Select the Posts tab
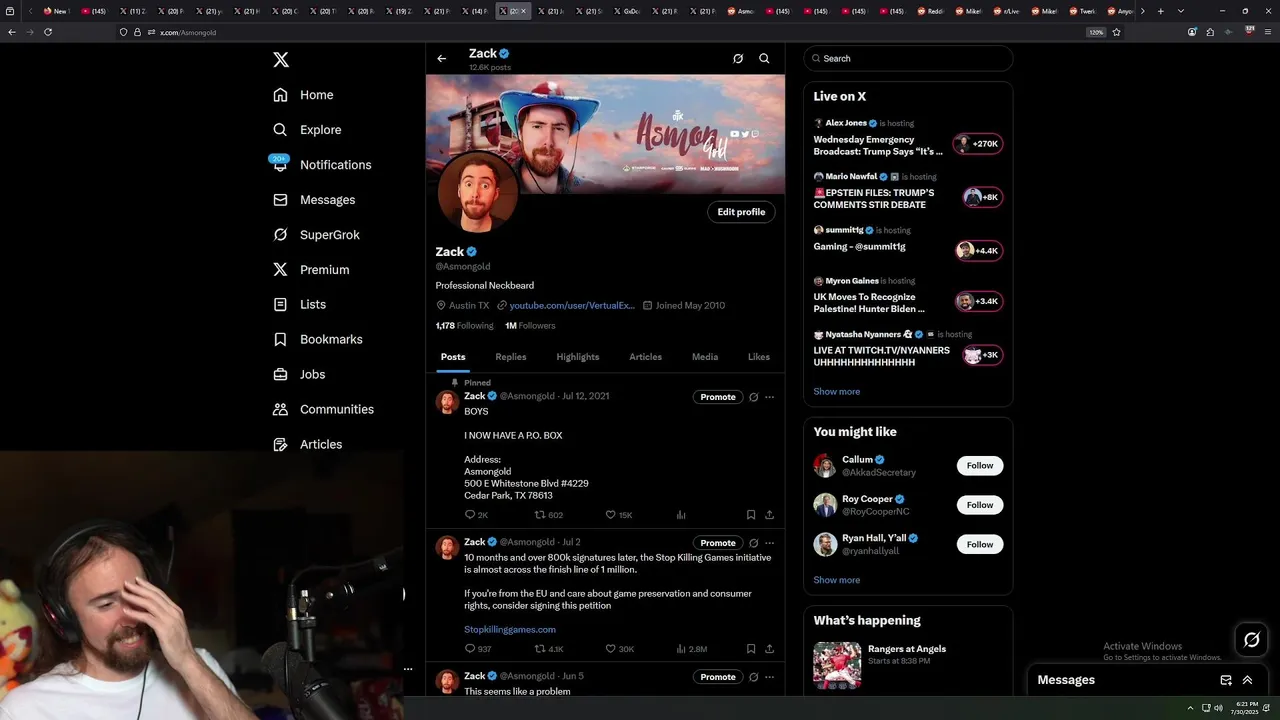This screenshot has height=720, width=1280. point(453,357)
